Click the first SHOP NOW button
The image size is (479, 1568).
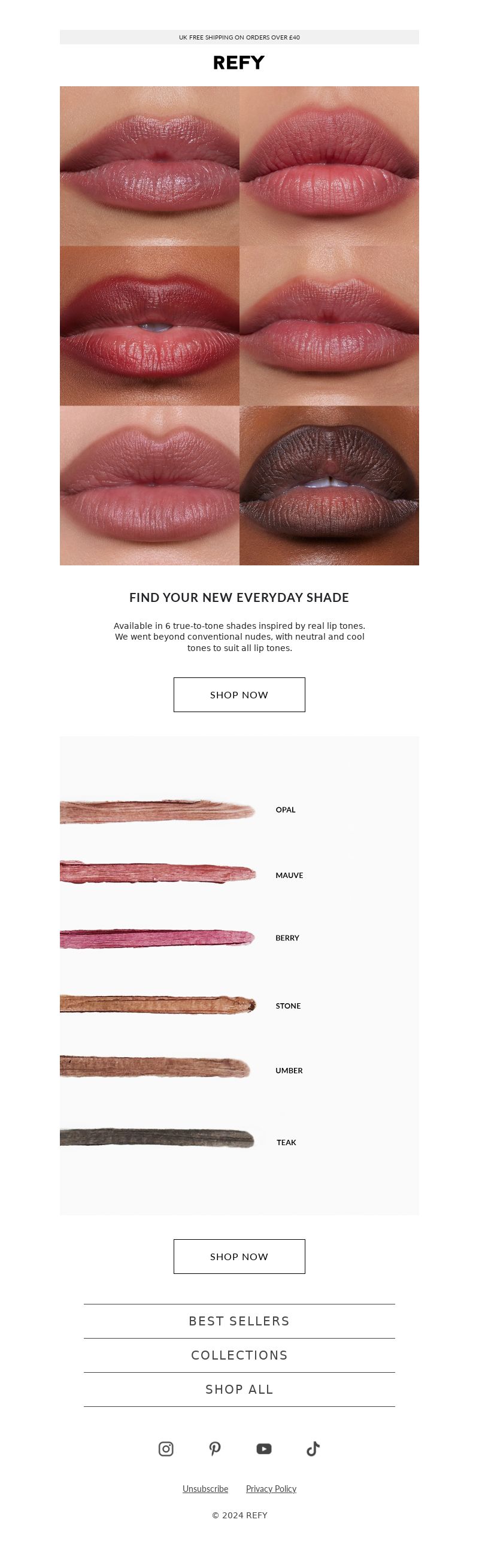[x=239, y=695]
